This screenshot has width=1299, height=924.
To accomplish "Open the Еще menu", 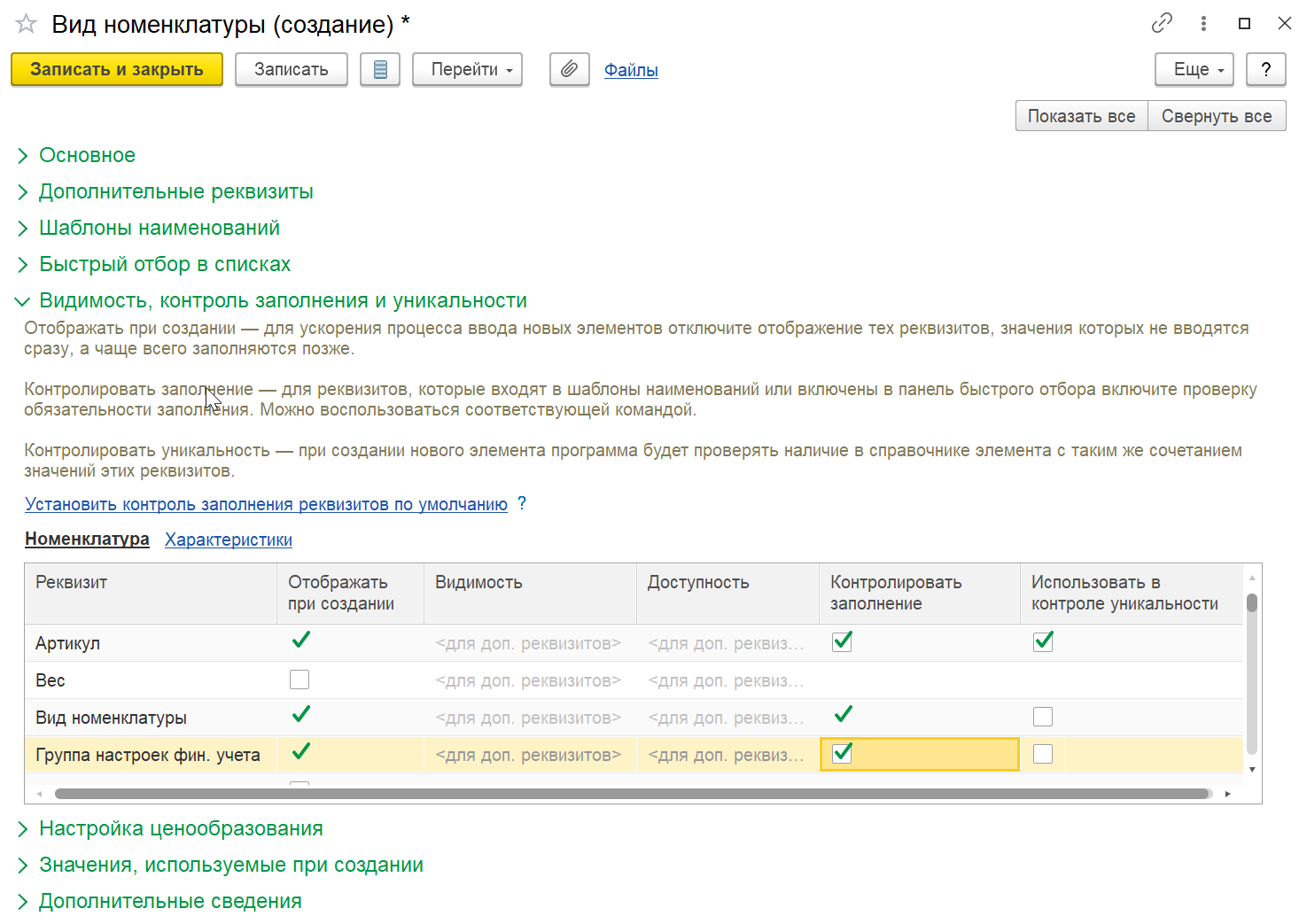I will [1194, 69].
